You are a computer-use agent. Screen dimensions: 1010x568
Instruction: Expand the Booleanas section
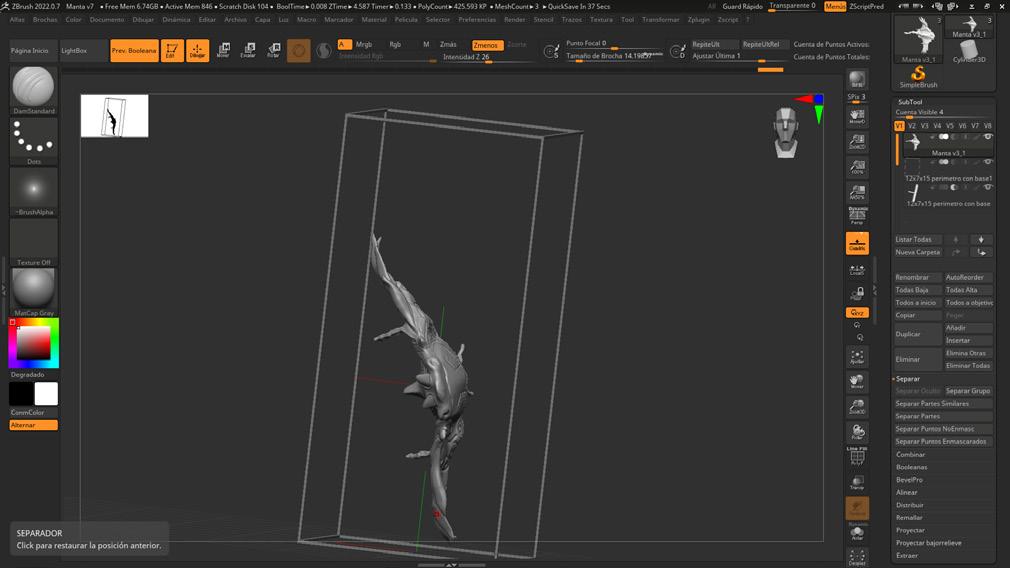click(911, 467)
